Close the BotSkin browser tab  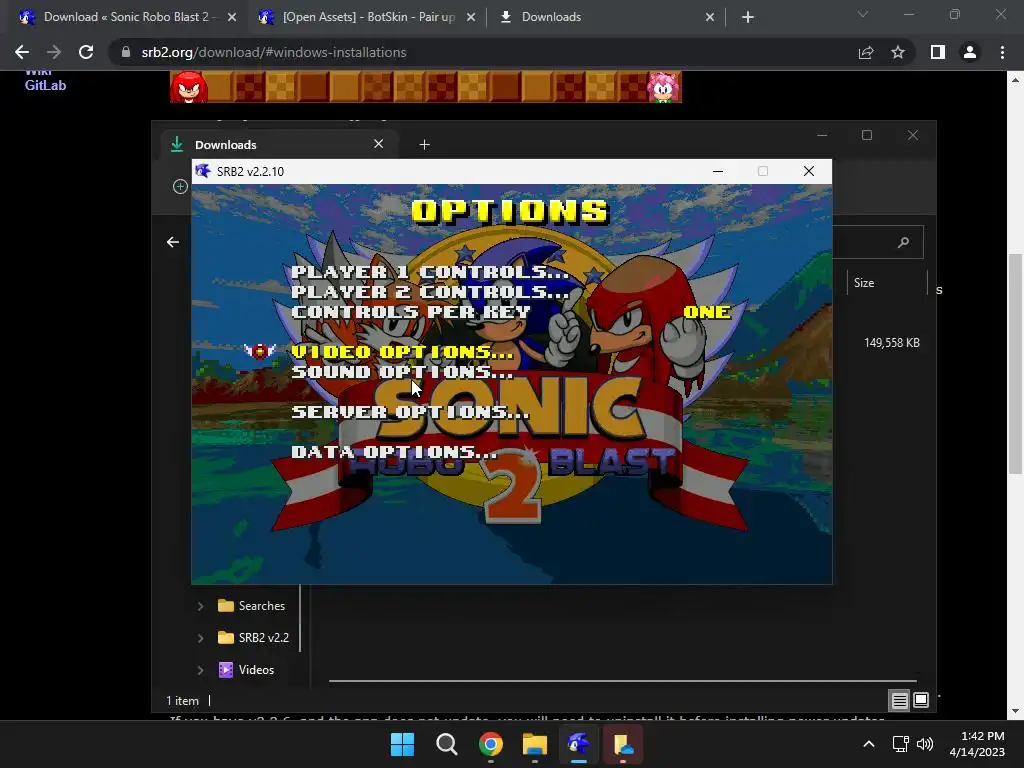tap(471, 17)
